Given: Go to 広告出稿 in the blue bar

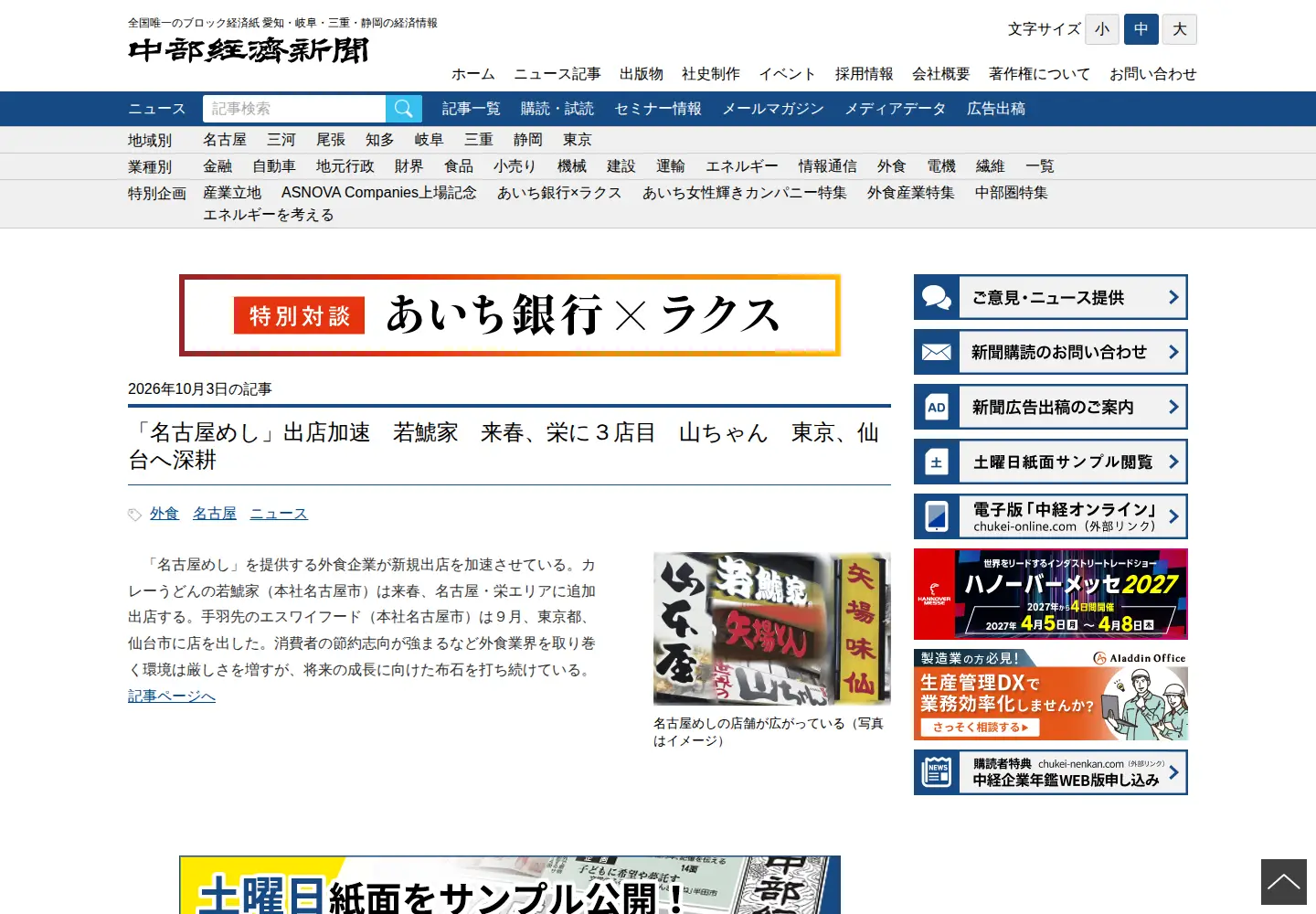Looking at the screenshot, I should click(x=996, y=109).
